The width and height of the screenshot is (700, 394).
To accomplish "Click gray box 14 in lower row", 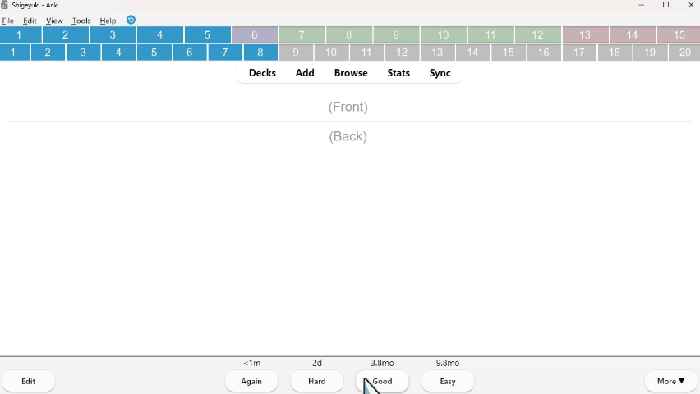I will [472, 52].
